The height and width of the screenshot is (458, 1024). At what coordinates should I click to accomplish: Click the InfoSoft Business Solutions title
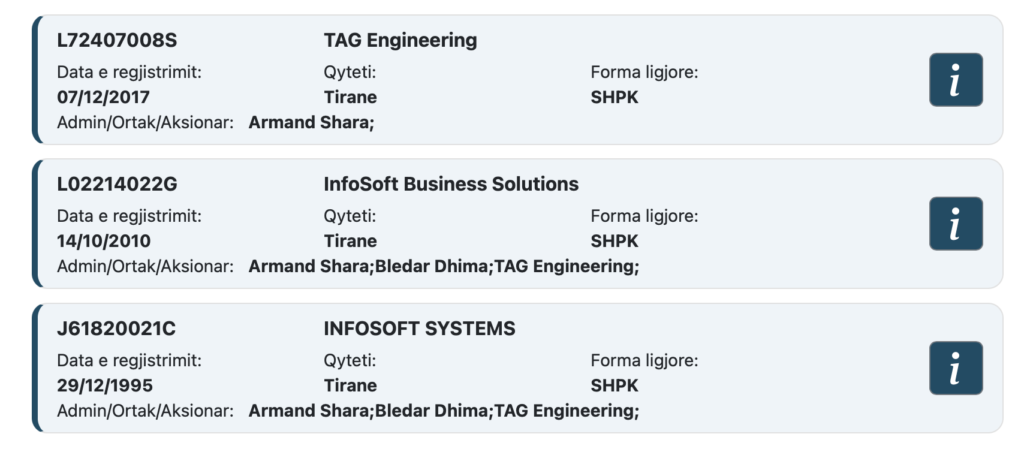pos(451,185)
